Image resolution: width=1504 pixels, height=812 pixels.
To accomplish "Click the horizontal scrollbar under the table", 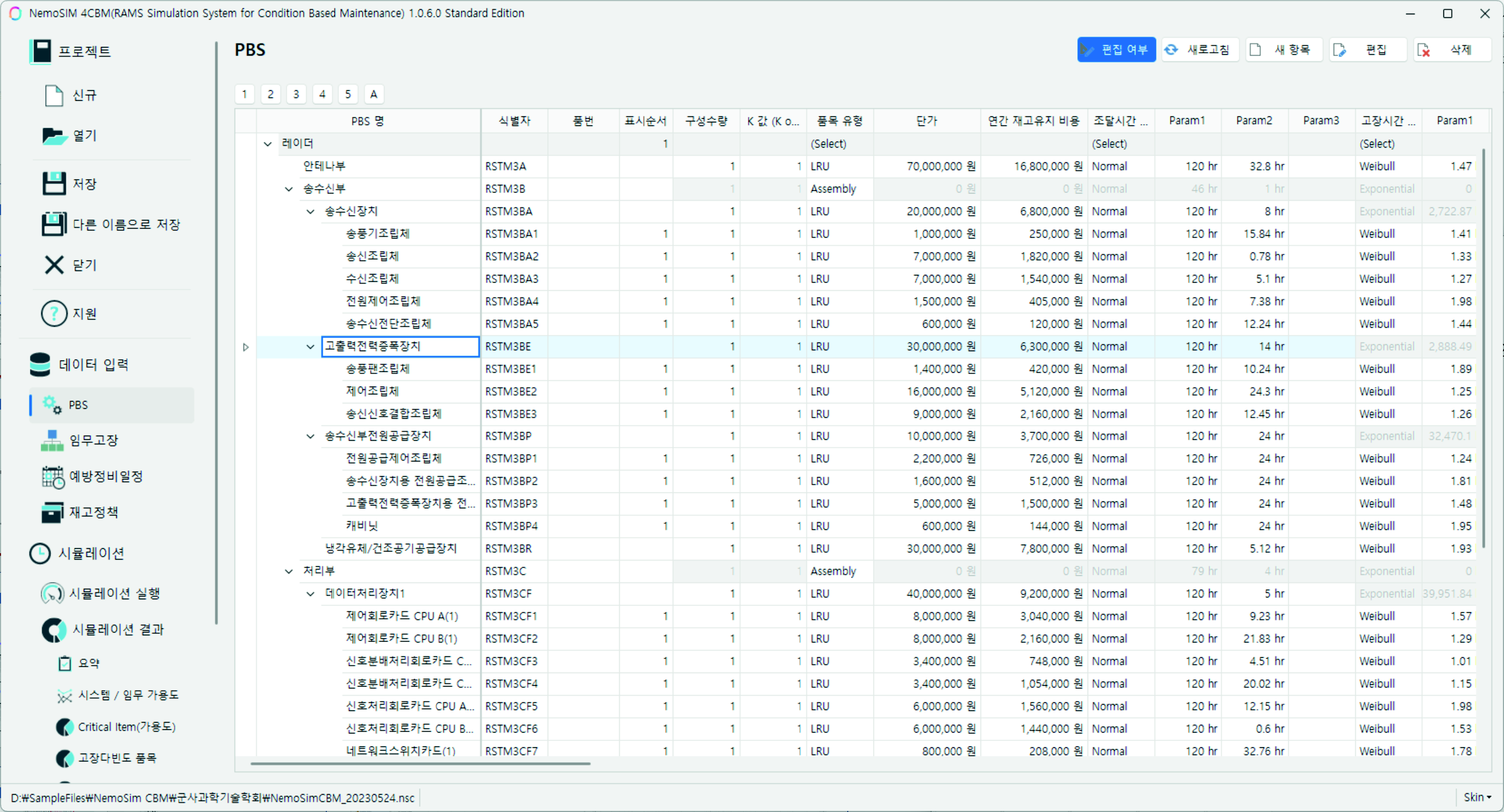I will tap(421, 763).
